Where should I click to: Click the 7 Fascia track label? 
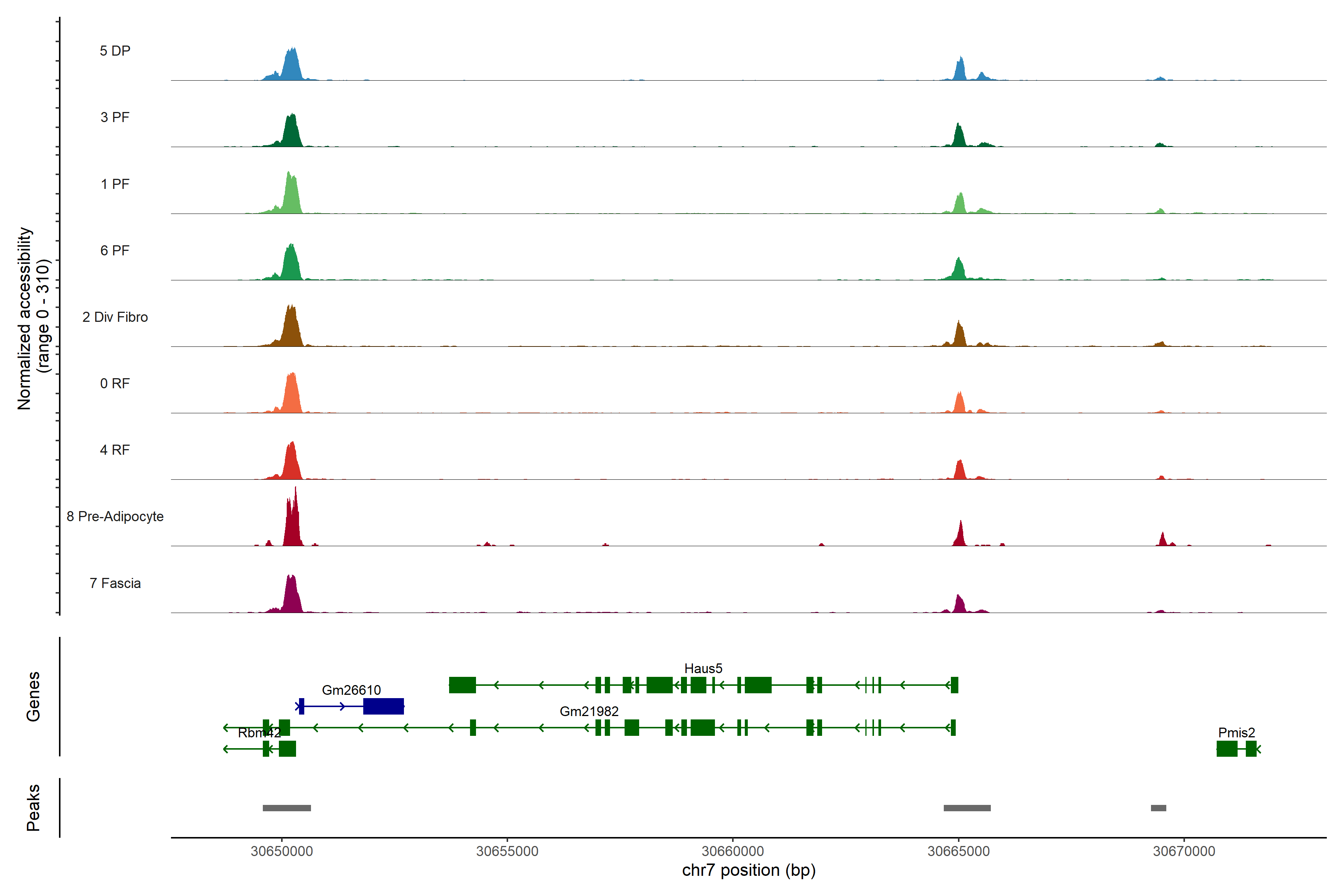[x=115, y=584]
